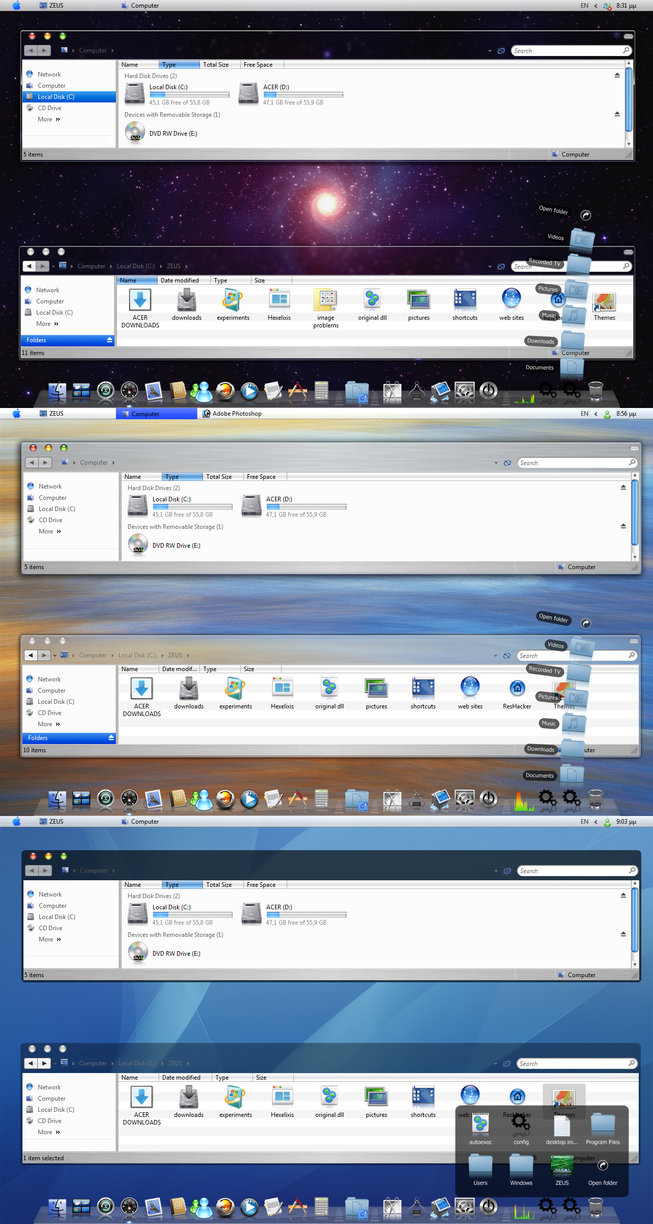Click the 8:31 clock in menu bar
The height and width of the screenshot is (1224, 653).
click(x=627, y=5)
